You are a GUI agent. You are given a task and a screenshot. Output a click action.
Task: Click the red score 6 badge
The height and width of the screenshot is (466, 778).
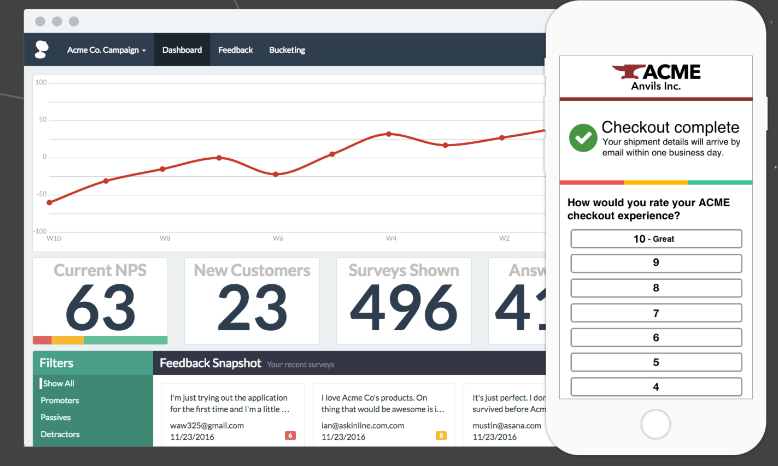[290, 435]
